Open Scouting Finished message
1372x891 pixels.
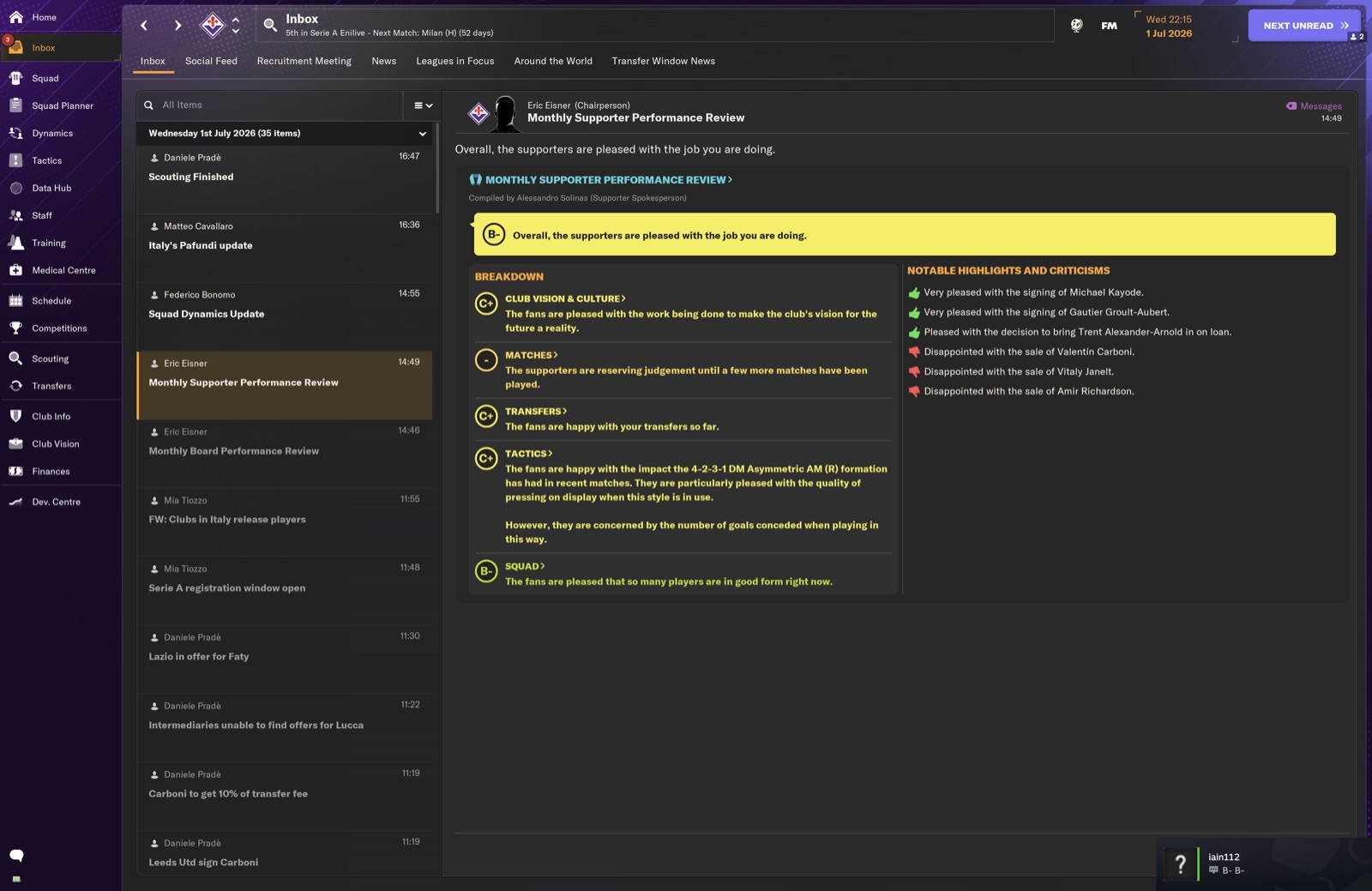[x=285, y=179]
